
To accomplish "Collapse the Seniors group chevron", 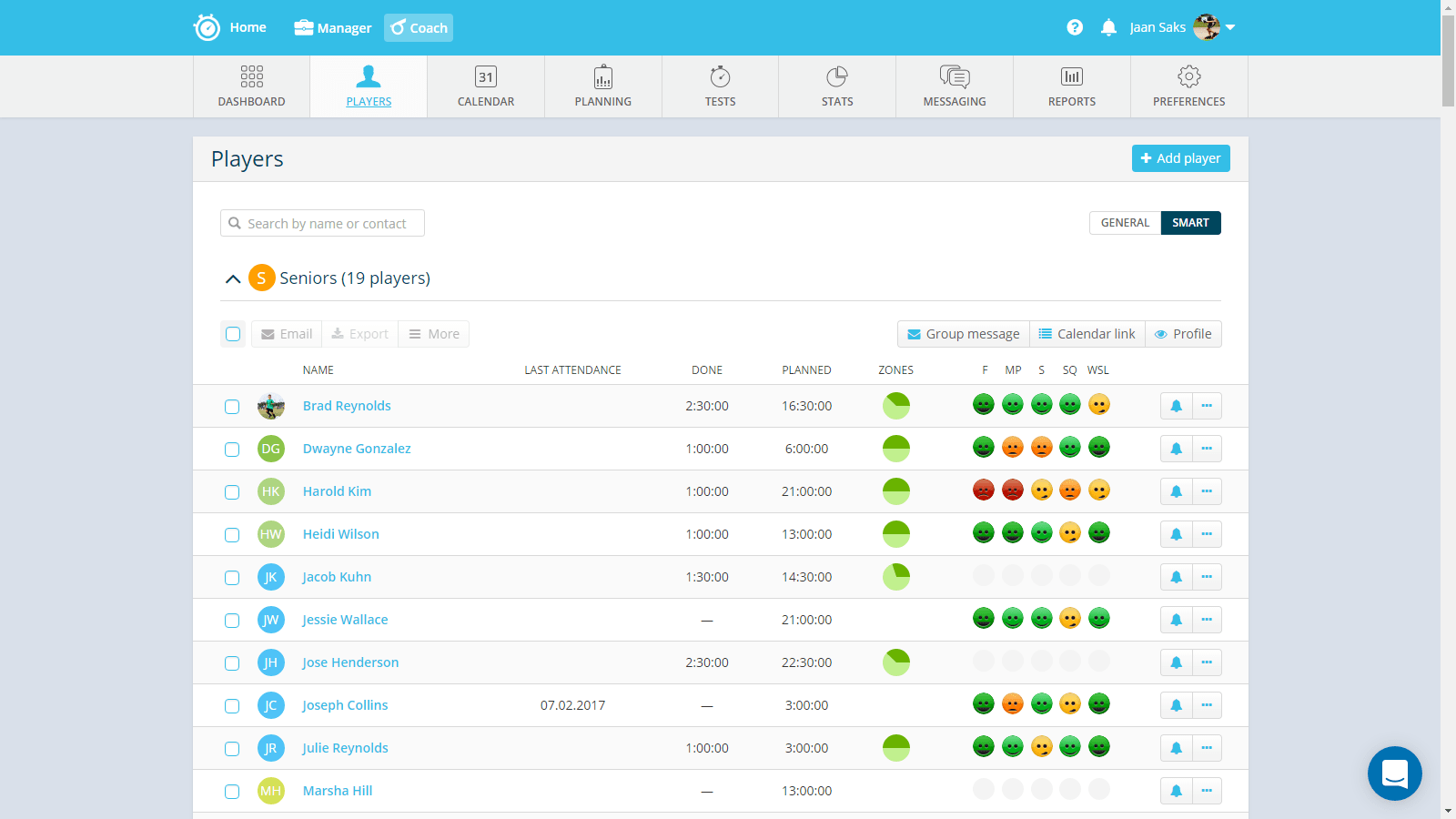I will tap(233, 278).
